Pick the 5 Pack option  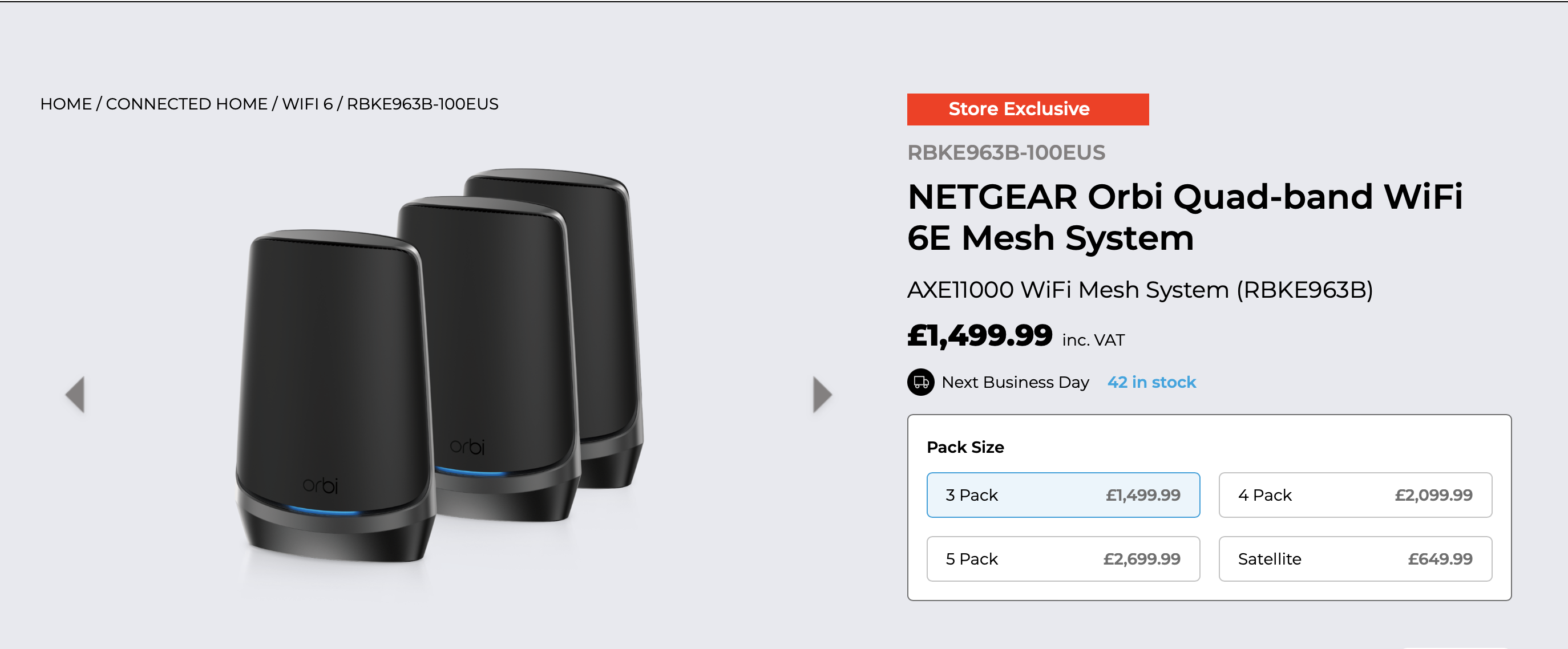(x=1063, y=559)
